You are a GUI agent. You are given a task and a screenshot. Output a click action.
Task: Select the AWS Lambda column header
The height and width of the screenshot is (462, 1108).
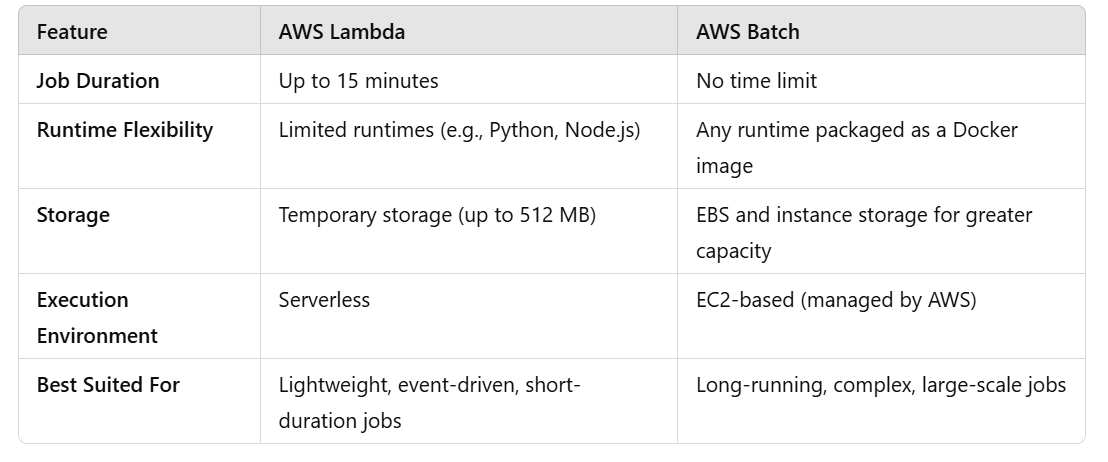341,32
